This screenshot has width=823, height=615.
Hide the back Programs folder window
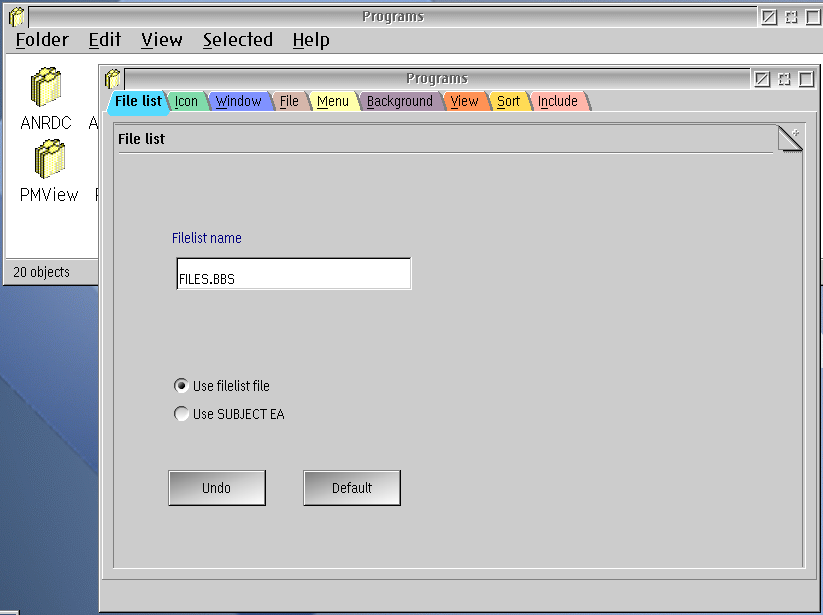[x=769, y=17]
